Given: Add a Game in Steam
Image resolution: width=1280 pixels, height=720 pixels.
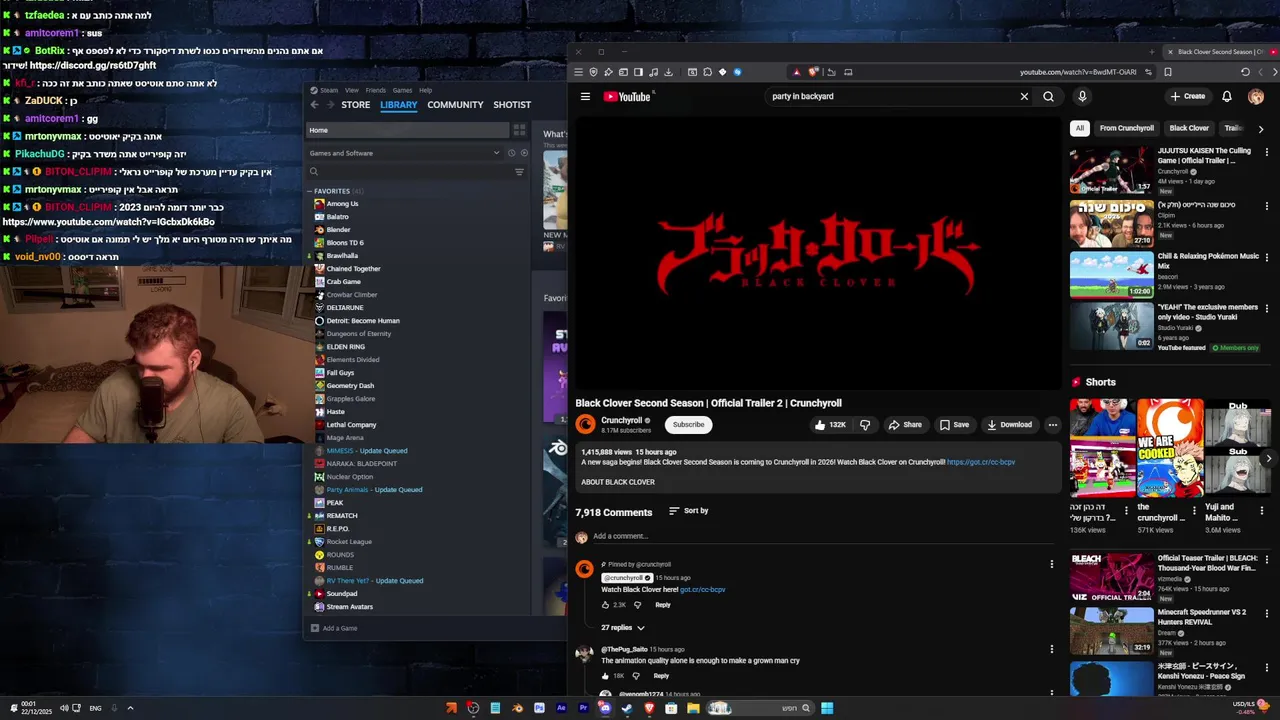Looking at the screenshot, I should [x=334, y=628].
